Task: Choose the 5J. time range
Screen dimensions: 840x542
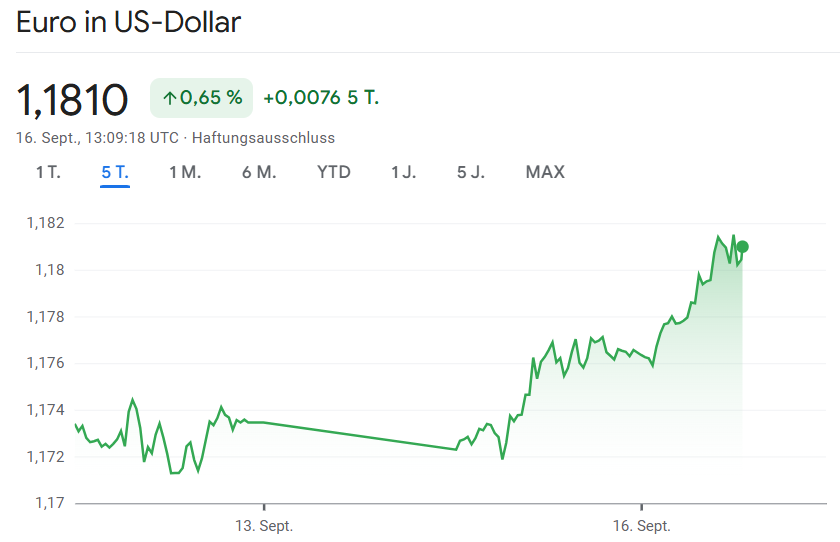Action: coord(471,172)
